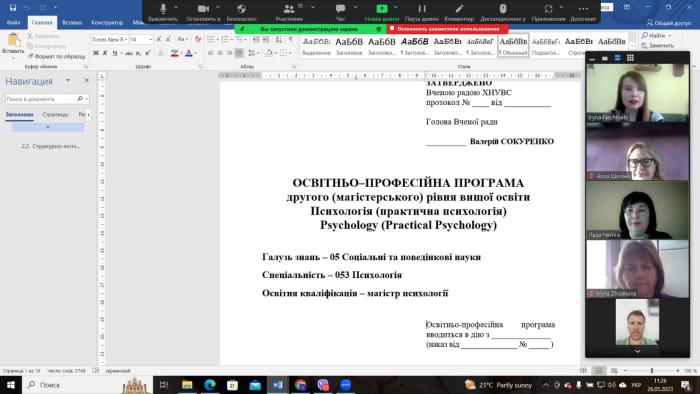The image size is (700, 394).
Task: Select the Обычный style
Action: tap(513, 46)
